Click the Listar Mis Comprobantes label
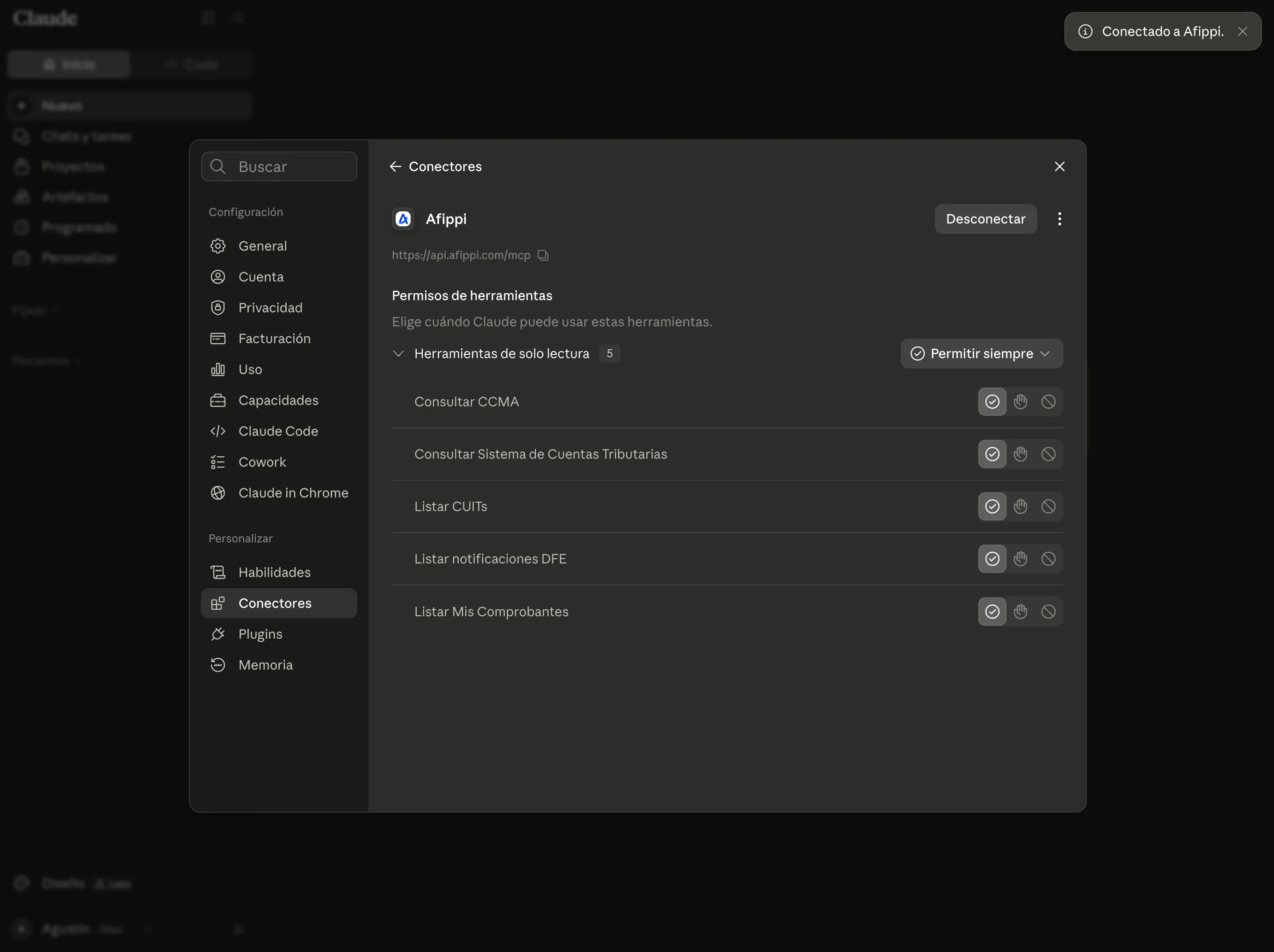 point(491,612)
